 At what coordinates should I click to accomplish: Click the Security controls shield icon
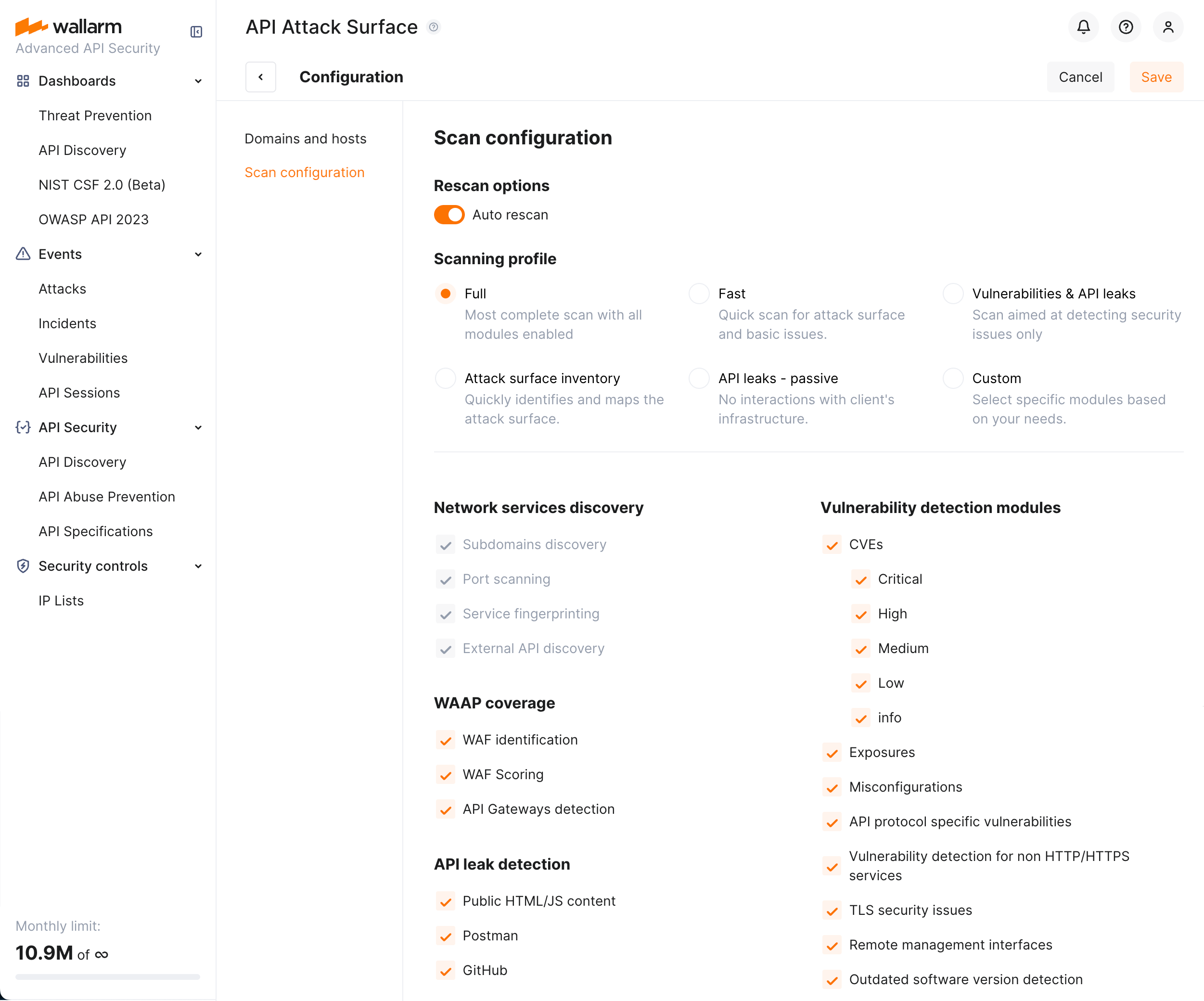[23, 566]
